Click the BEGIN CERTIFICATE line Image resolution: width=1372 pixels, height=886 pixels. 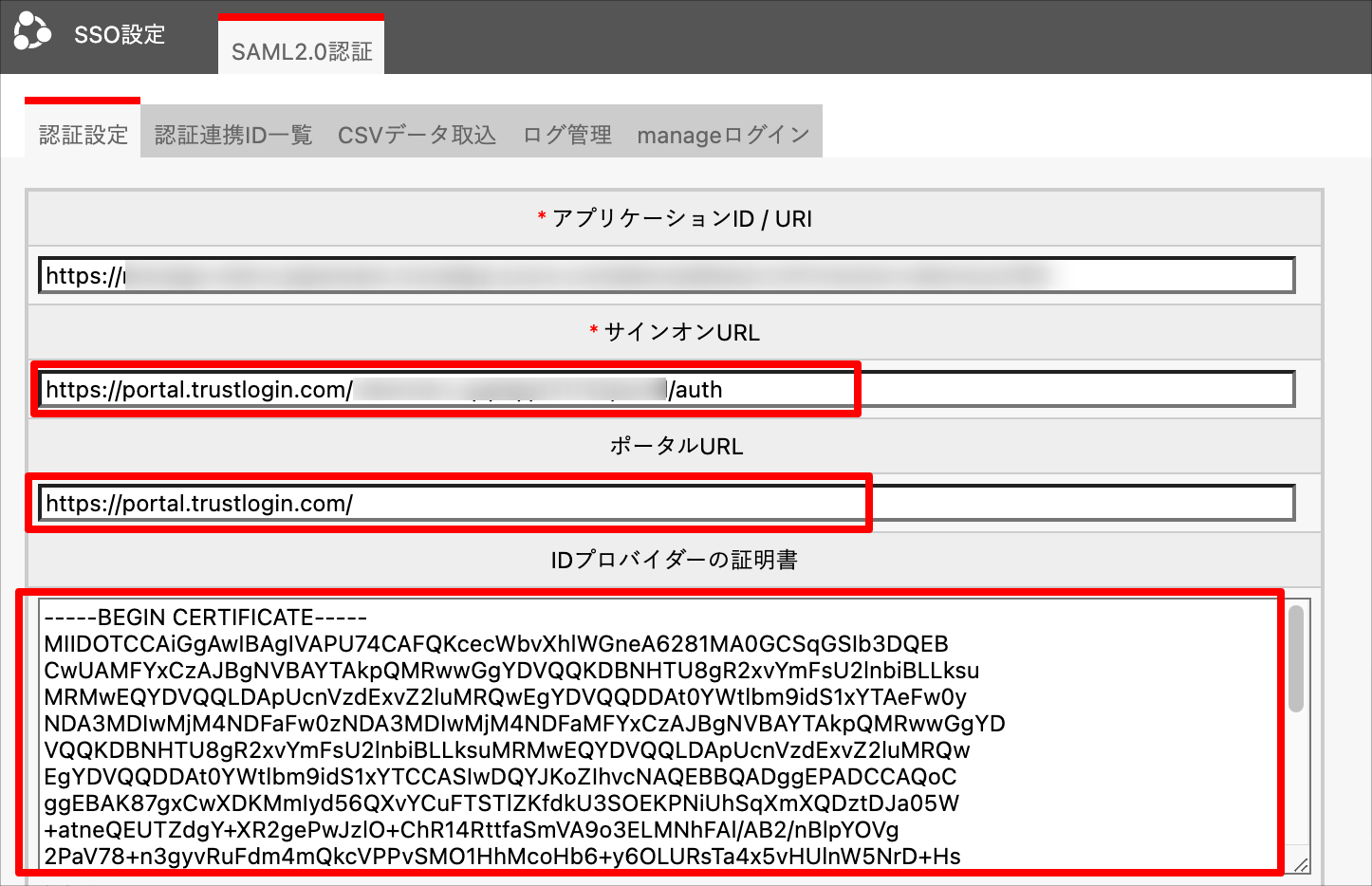(205, 617)
